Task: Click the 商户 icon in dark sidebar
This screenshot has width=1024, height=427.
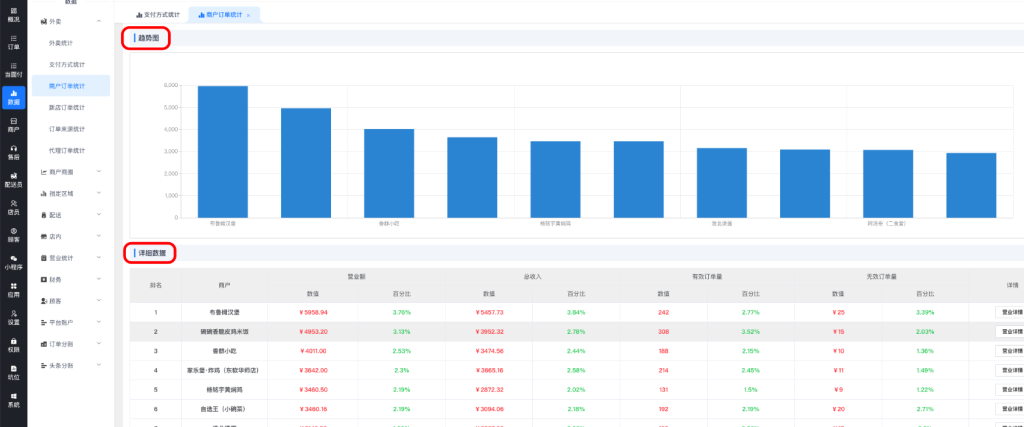Action: pyautogui.click(x=13, y=124)
